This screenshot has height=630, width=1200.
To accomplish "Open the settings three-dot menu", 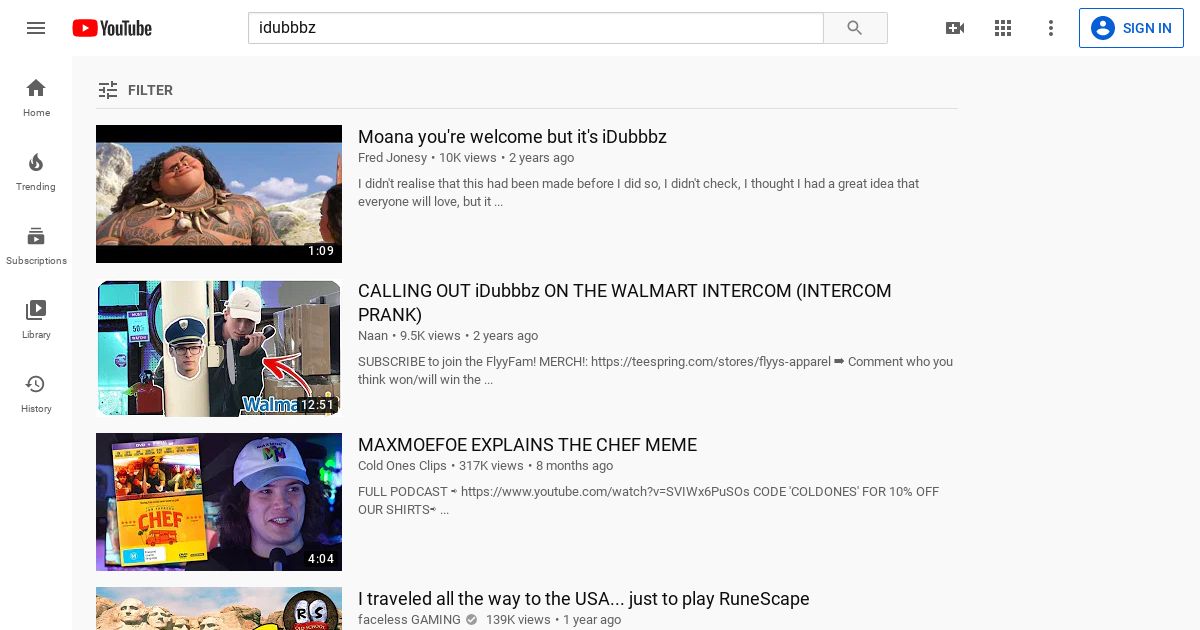I will 1051,28.
